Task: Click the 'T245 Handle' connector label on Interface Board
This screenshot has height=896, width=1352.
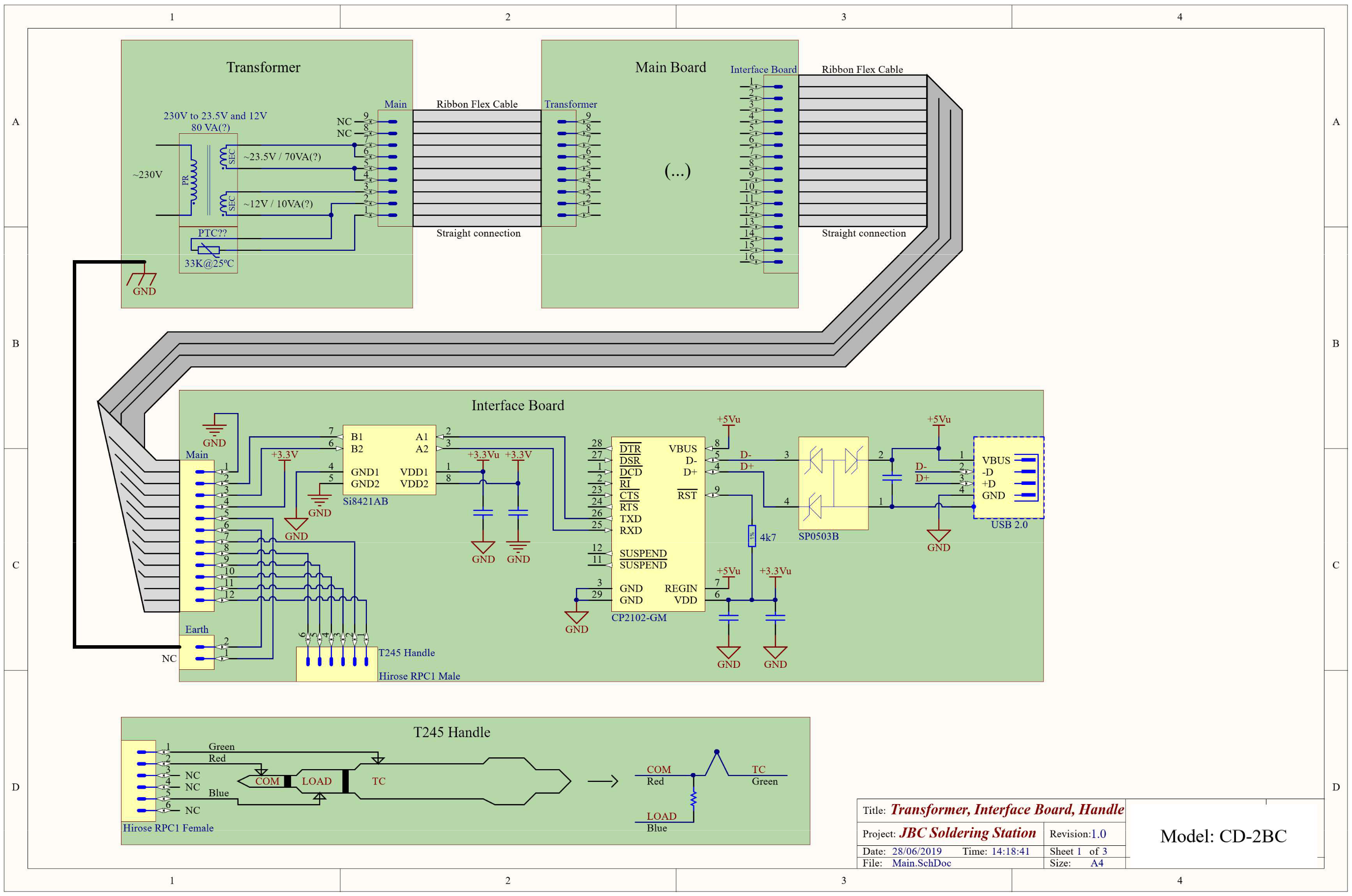Action: [x=406, y=653]
